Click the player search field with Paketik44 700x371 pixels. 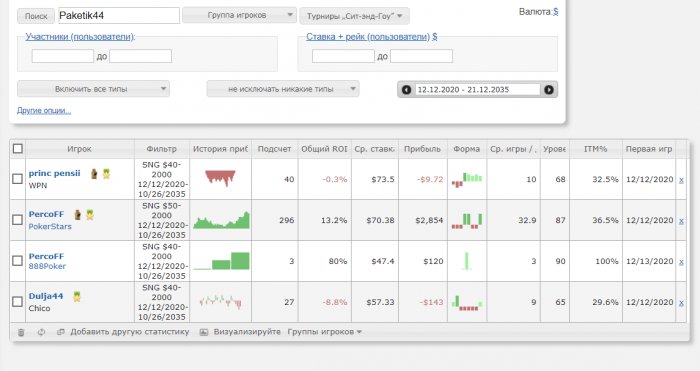(x=119, y=16)
